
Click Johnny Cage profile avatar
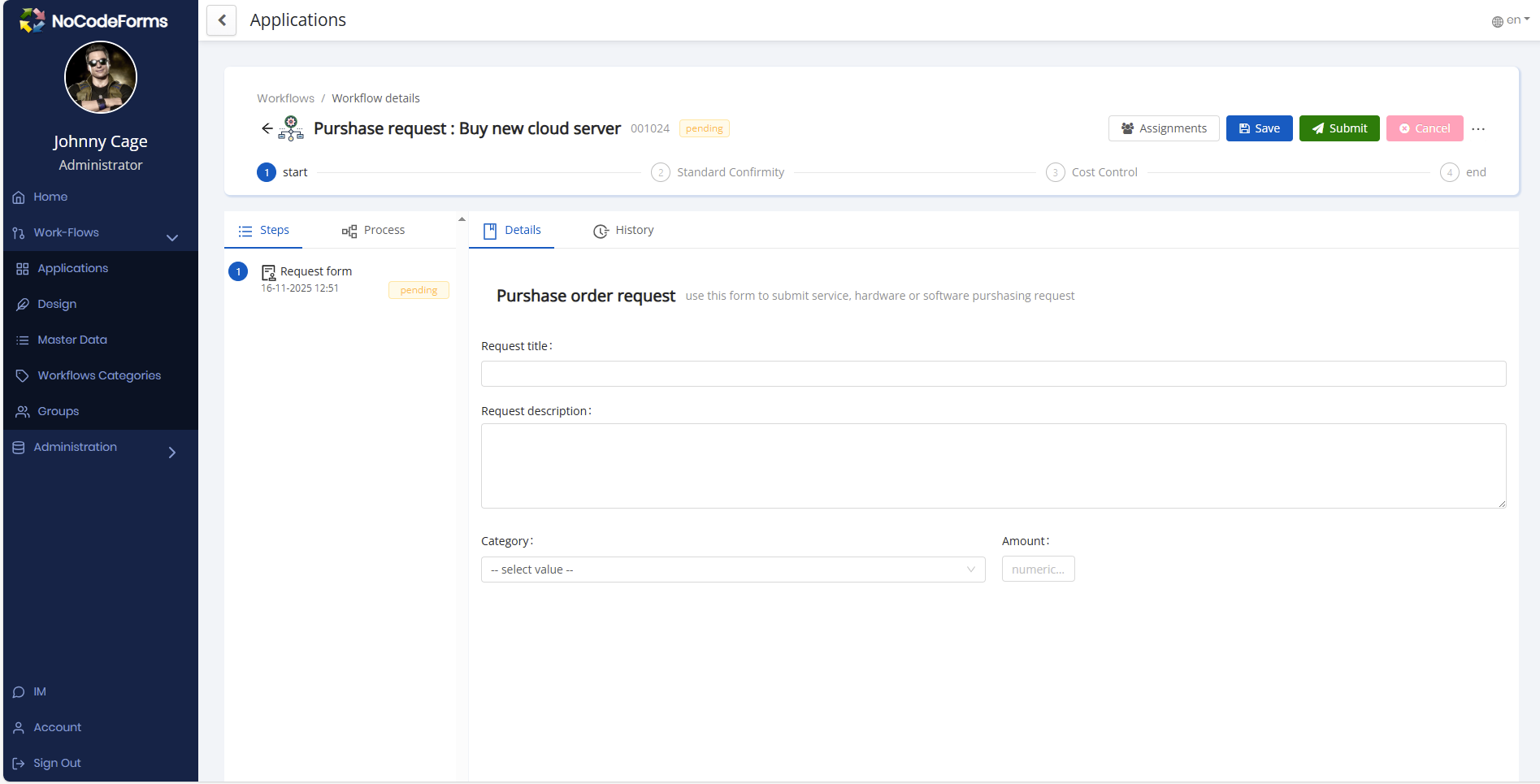click(x=101, y=78)
